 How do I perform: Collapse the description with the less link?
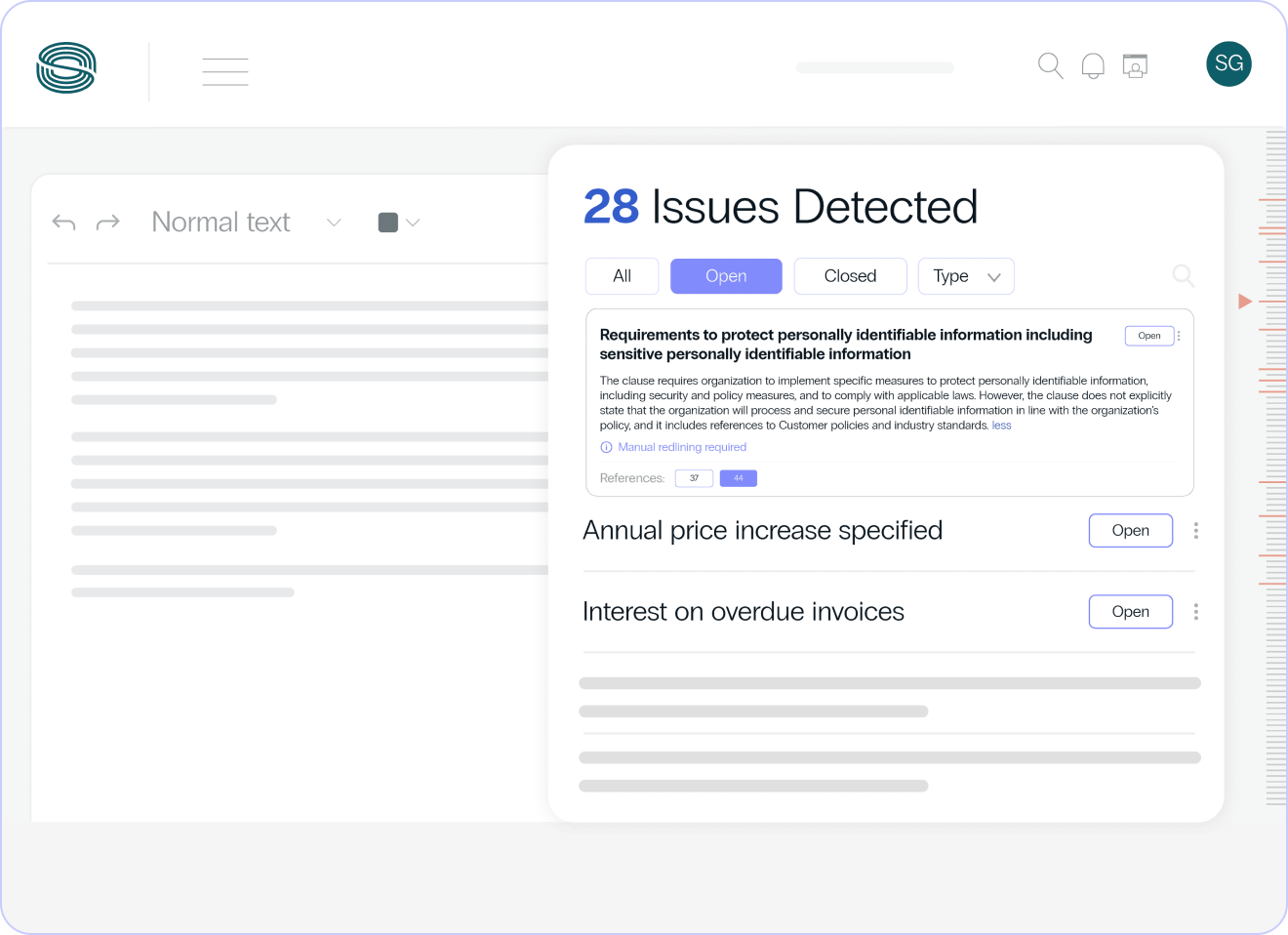pos(1001,426)
